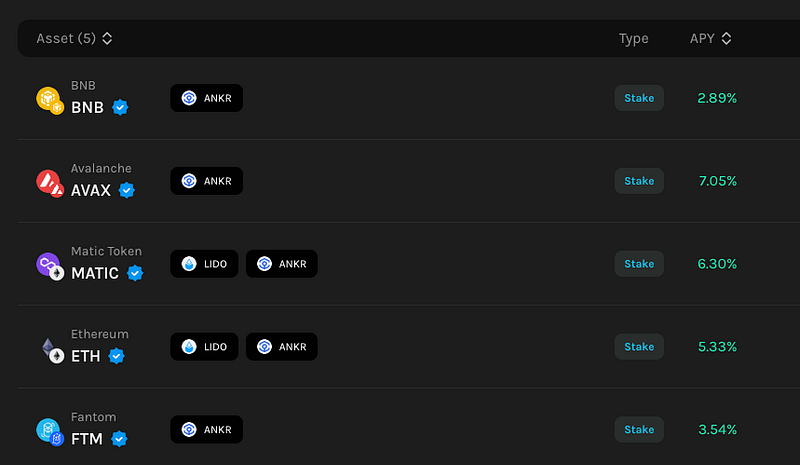Select the ANKR provider chip for BNB
Screen dimensions: 800x465
[x=207, y=98]
